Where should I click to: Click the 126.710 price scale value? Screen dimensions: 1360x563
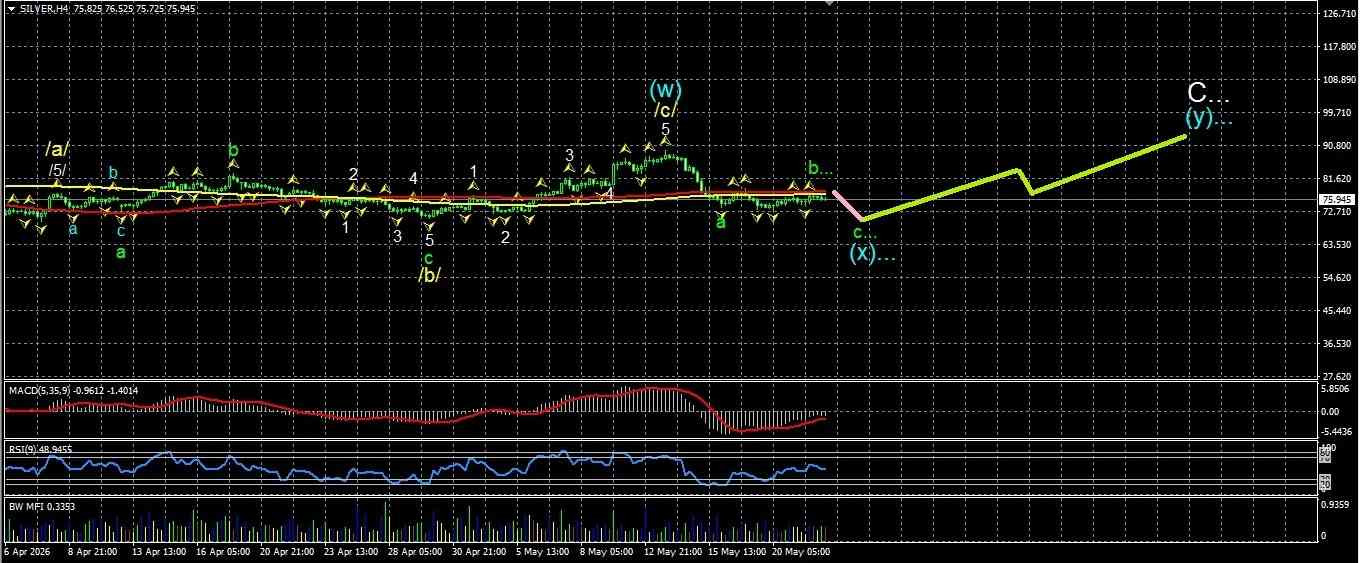point(1338,14)
